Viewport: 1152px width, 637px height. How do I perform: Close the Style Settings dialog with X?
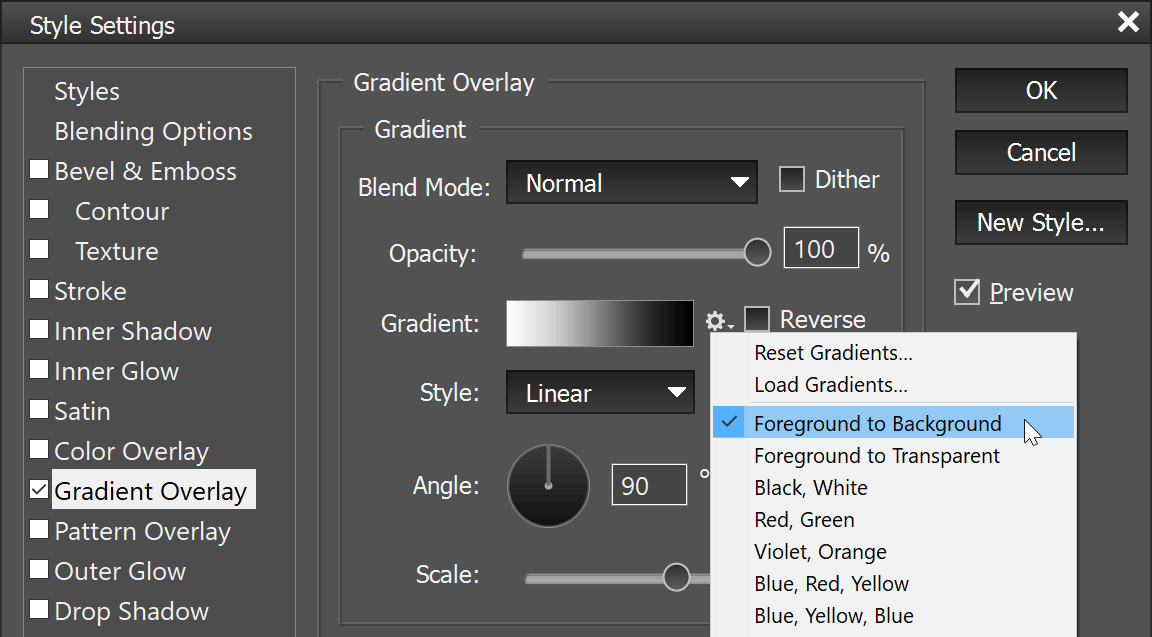point(1128,22)
